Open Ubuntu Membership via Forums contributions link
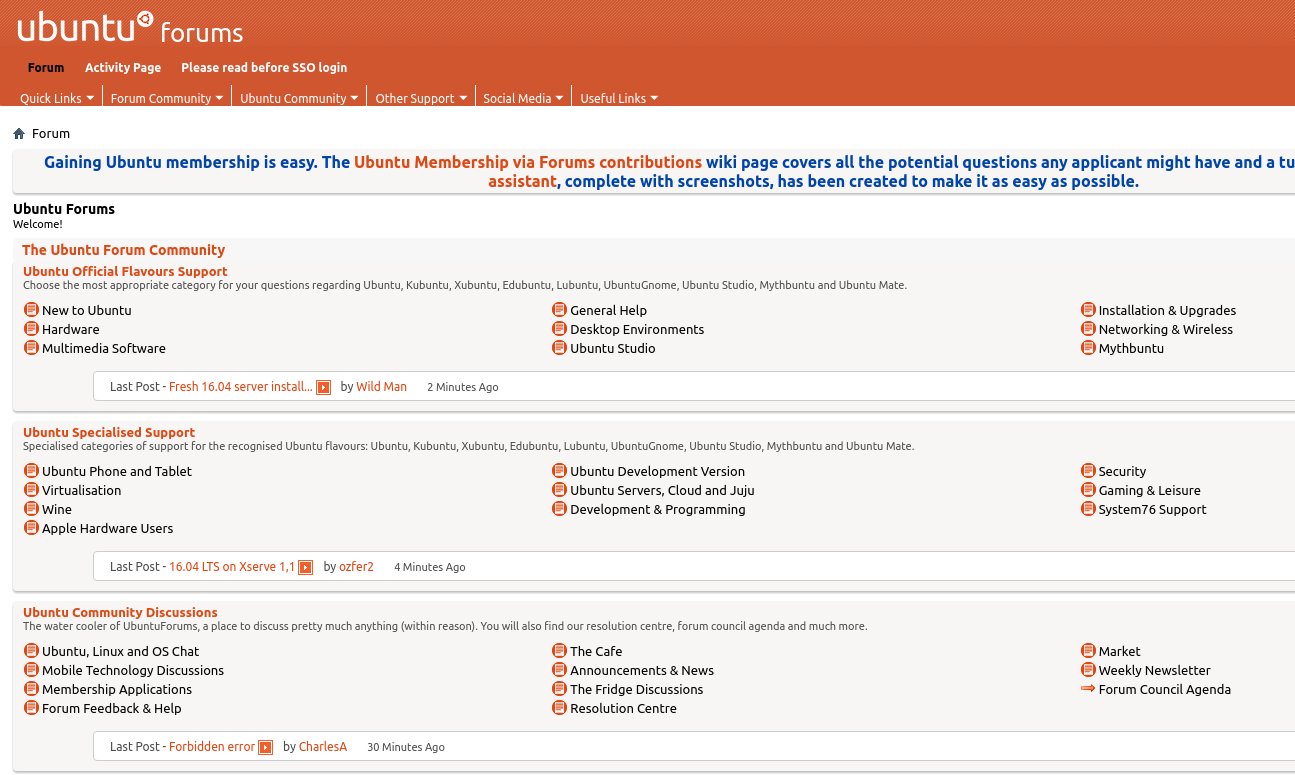The height and width of the screenshot is (775, 1295). coord(528,162)
